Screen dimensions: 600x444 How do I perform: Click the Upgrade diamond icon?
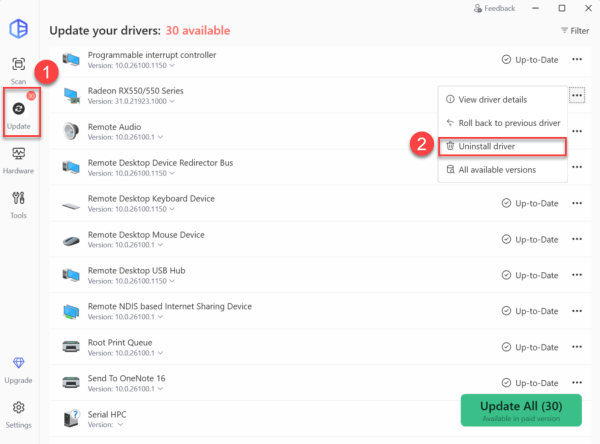tap(19, 367)
